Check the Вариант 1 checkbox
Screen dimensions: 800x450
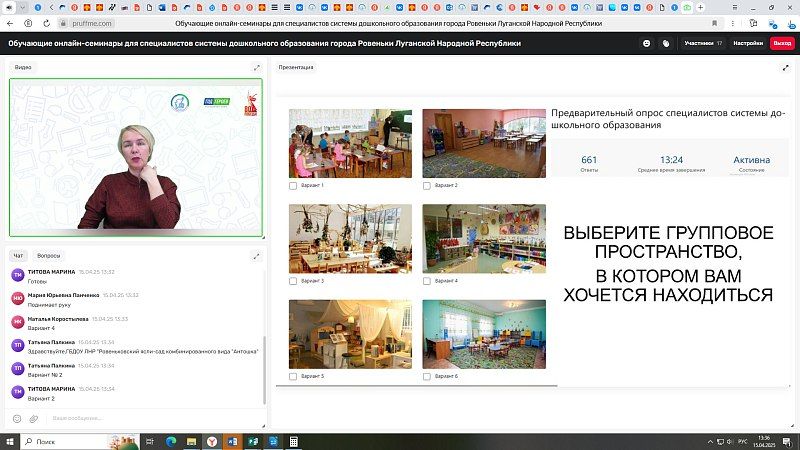(293, 186)
